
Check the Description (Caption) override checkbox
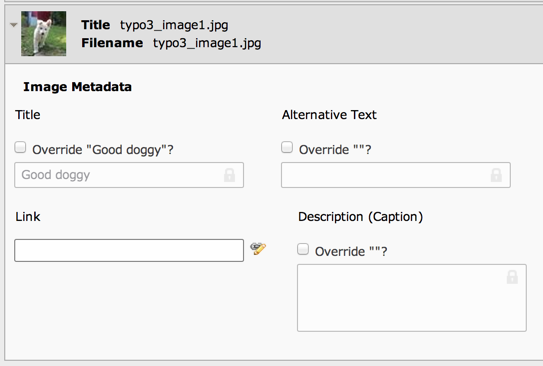point(303,249)
